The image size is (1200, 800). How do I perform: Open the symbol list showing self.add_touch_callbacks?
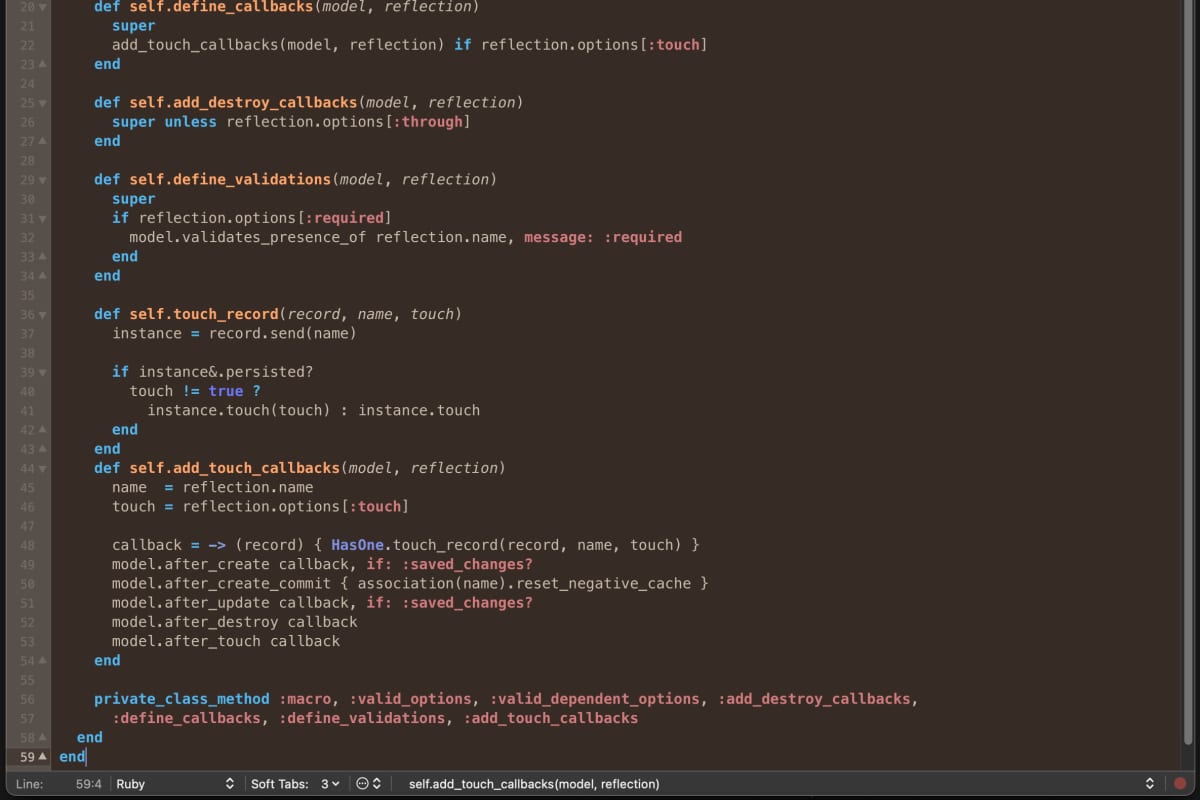(x=780, y=784)
